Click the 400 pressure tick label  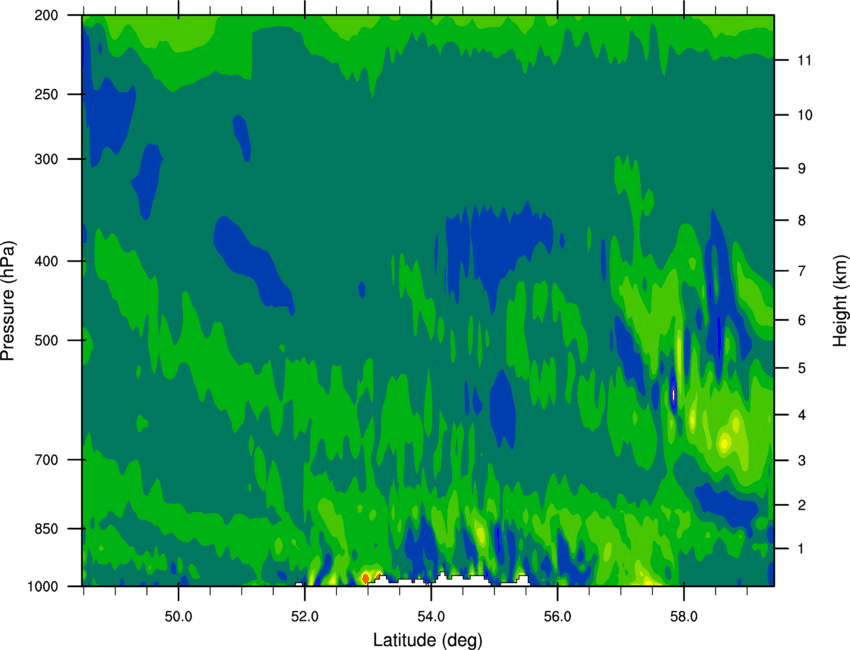pos(46,261)
